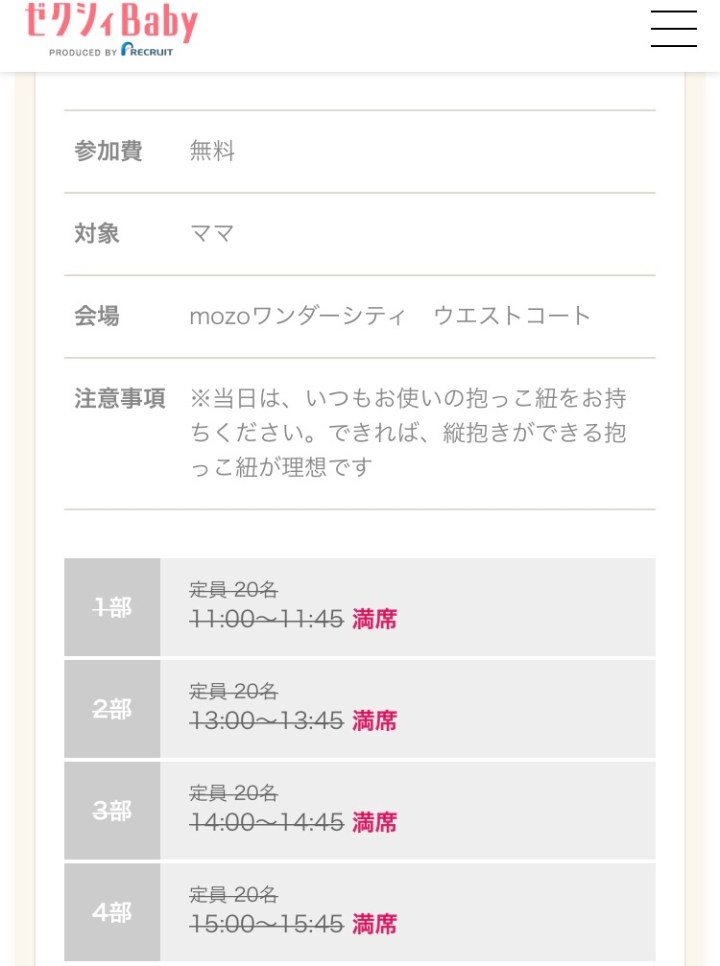Viewport: 720px width, 966px height.
Task: Click the ゼクシィBaby logo
Action: [111, 23]
